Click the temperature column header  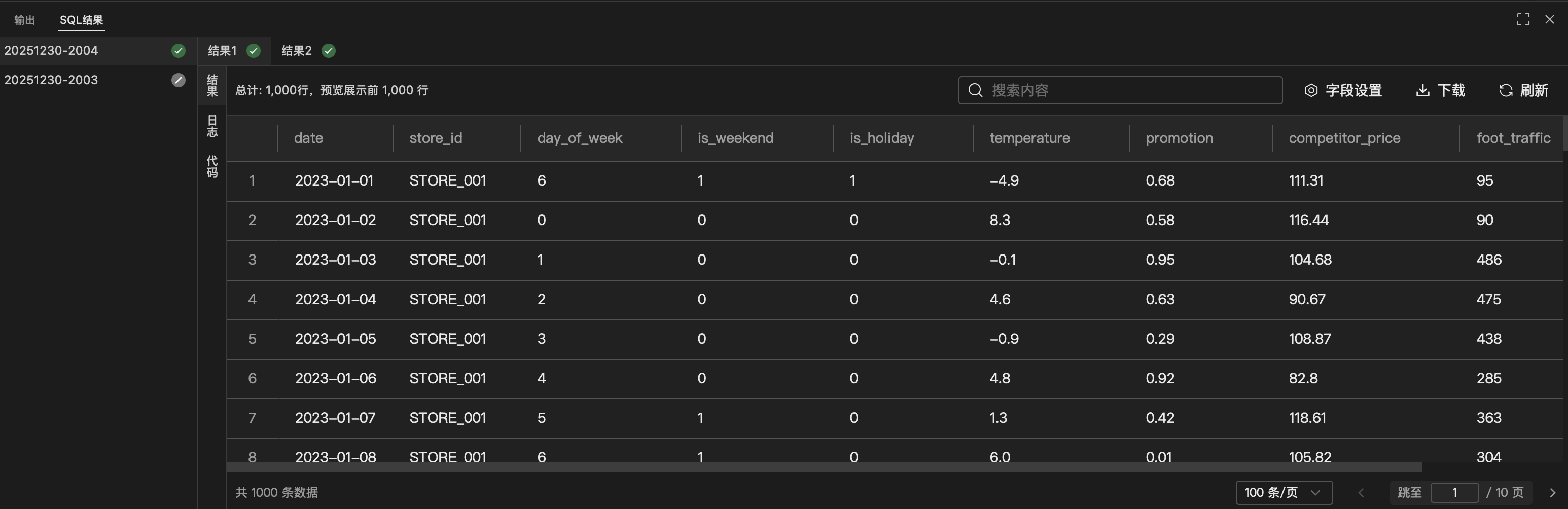click(1029, 138)
